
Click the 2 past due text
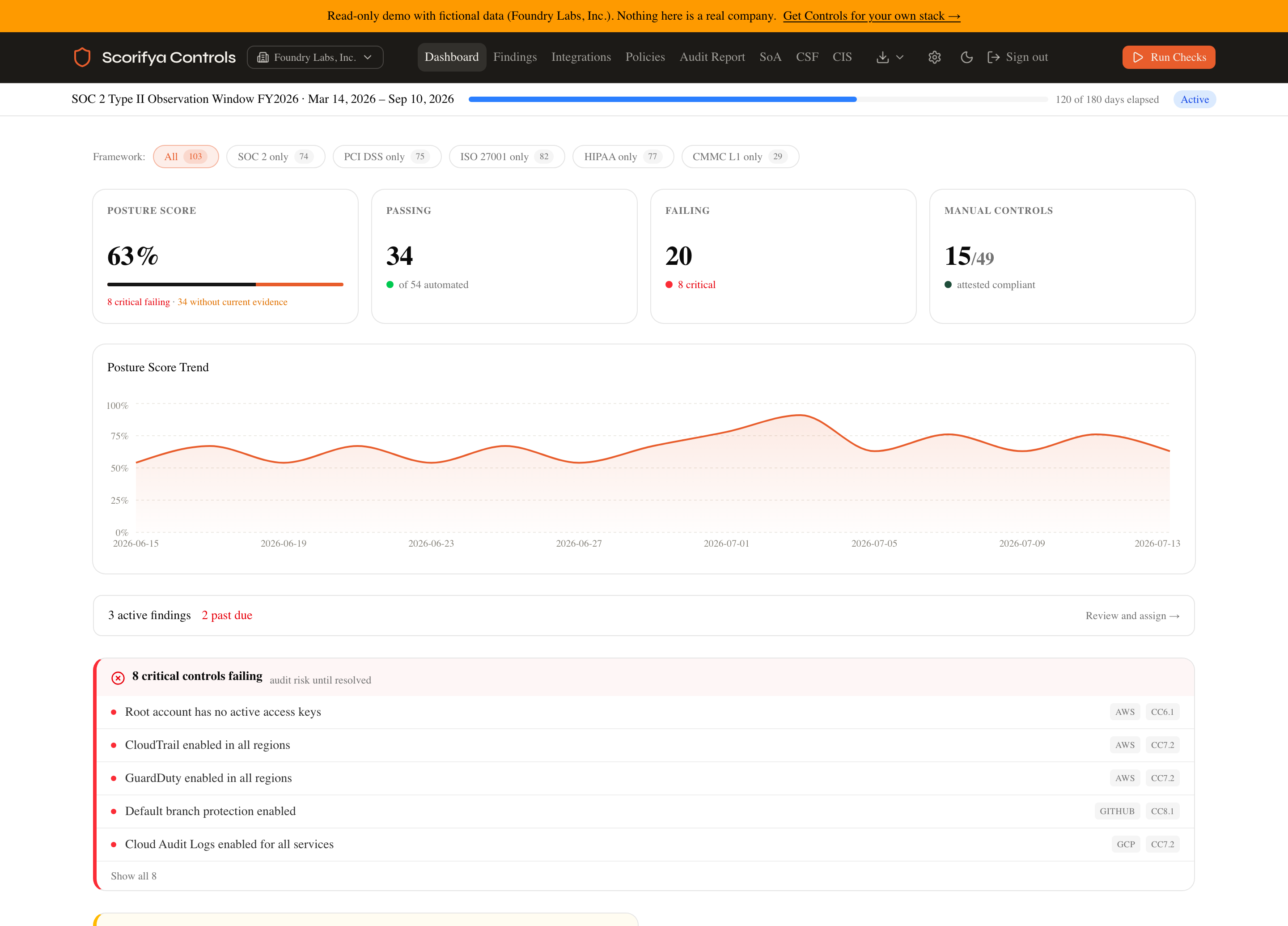click(x=227, y=615)
